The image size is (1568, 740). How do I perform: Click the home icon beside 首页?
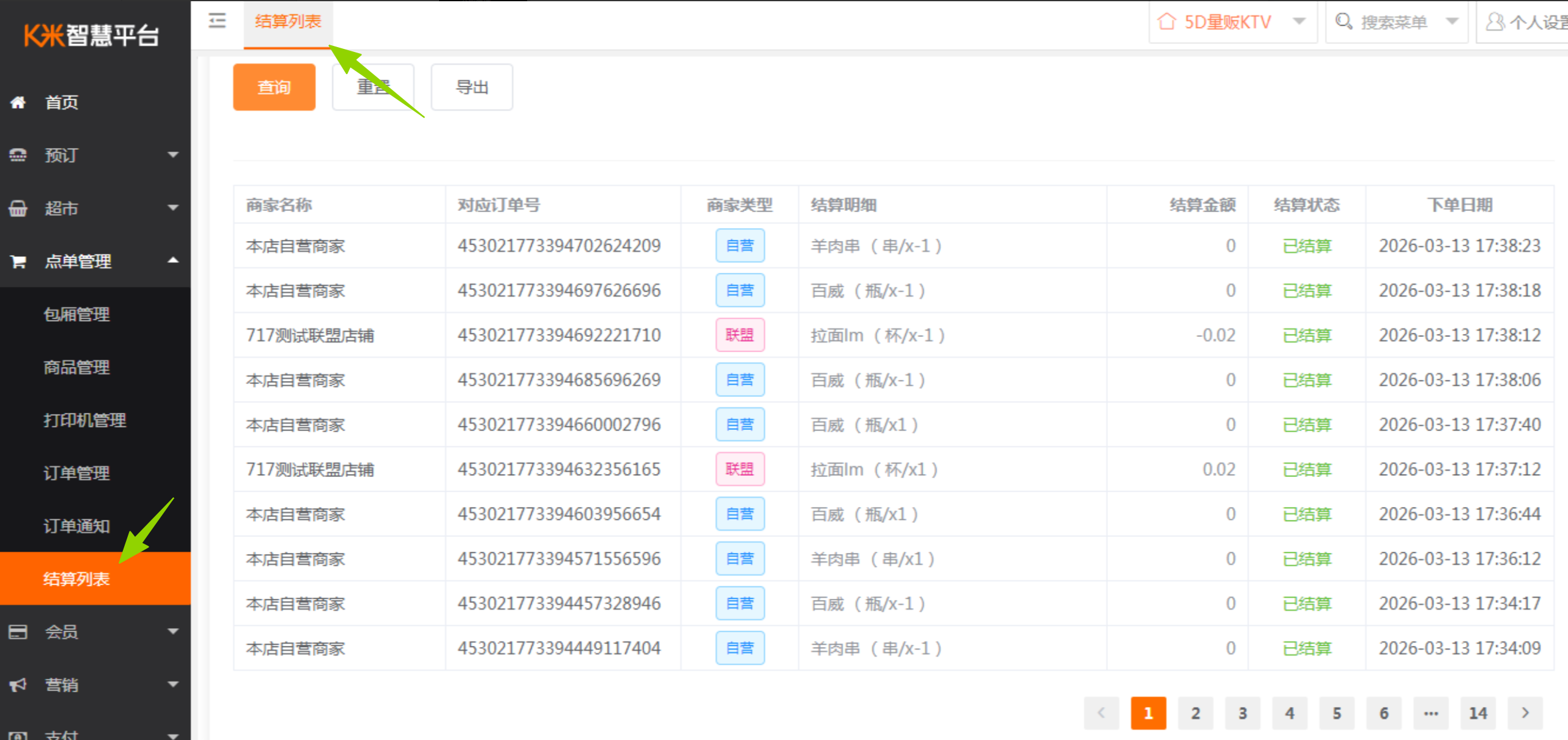pos(18,102)
